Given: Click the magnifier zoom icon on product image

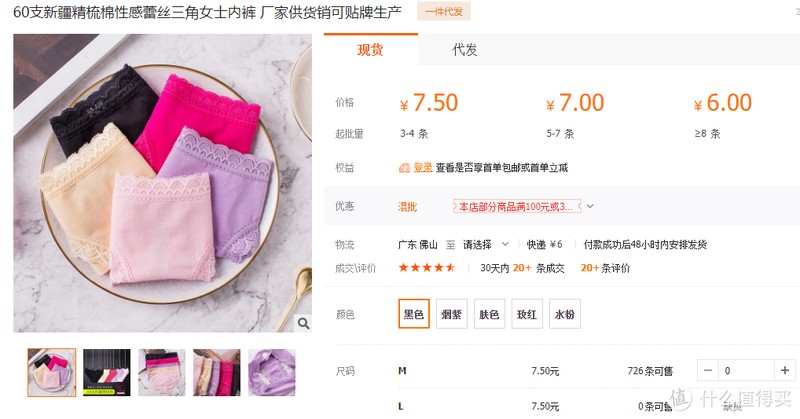Looking at the screenshot, I should [303, 323].
